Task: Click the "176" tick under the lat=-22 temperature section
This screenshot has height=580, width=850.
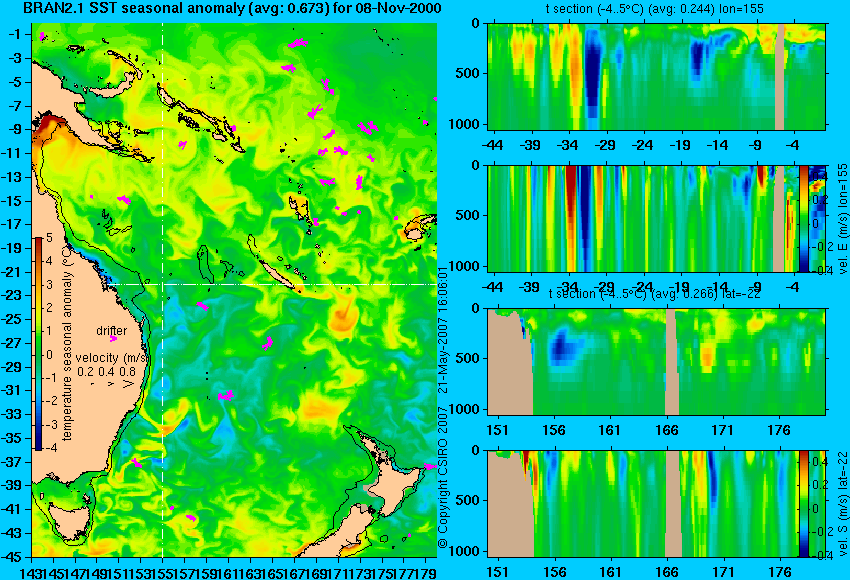Action: [780, 431]
